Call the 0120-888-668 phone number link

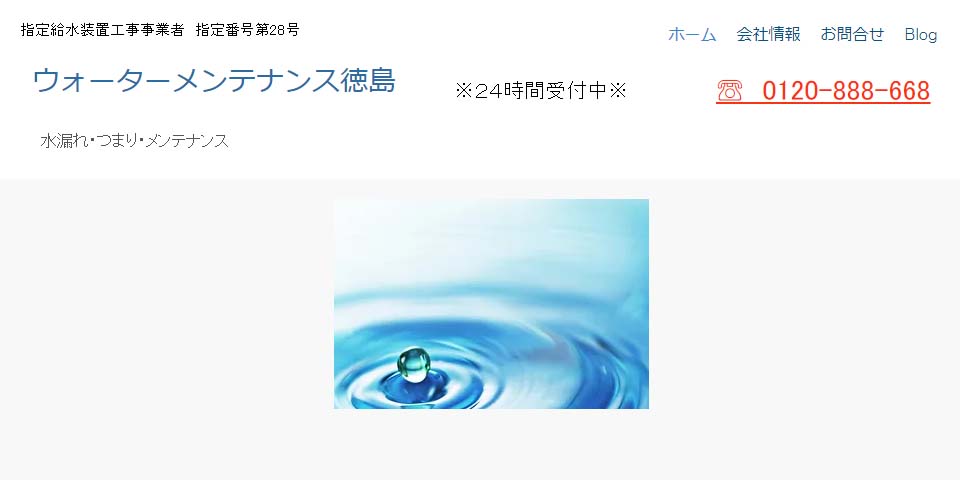pyautogui.click(x=846, y=91)
